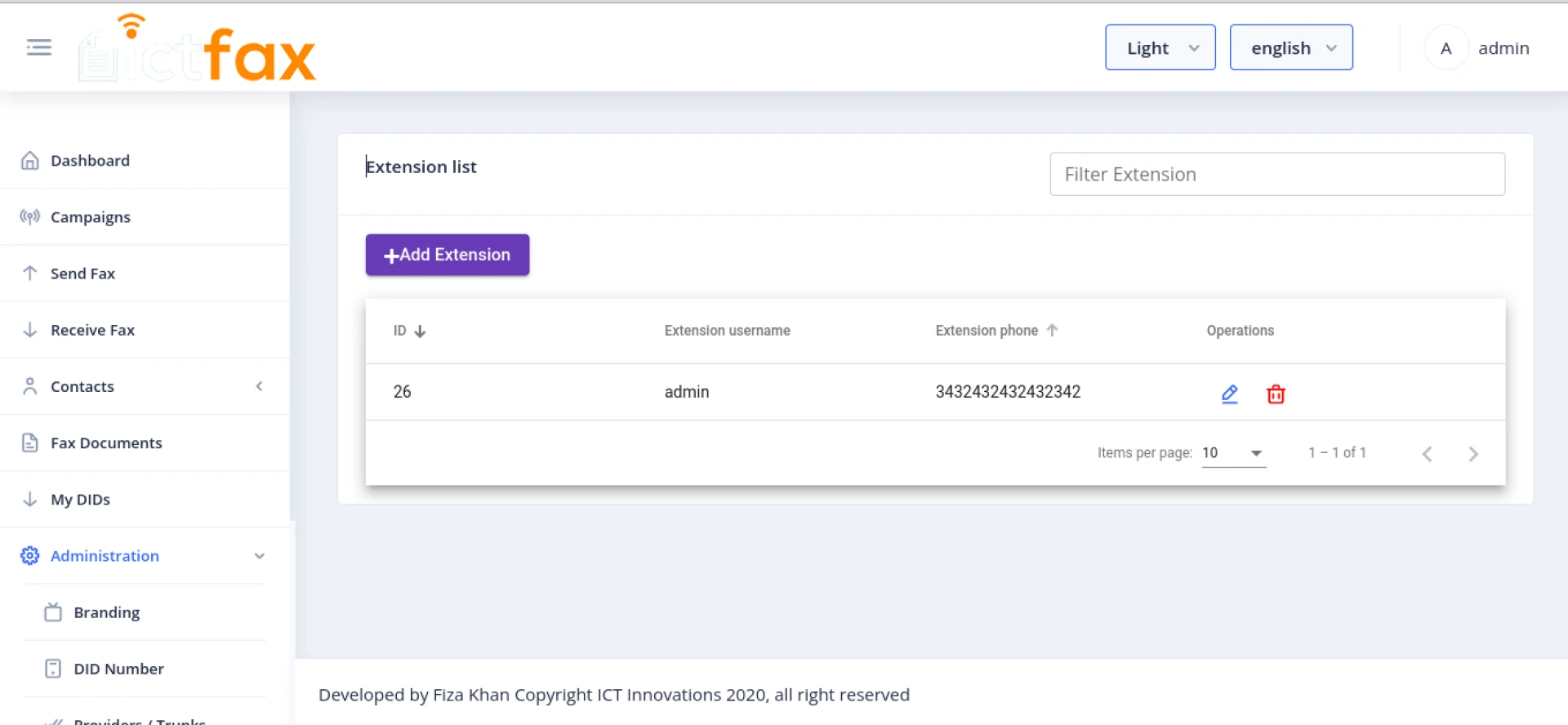Collapse the Administration menu section
This screenshot has width=1568, height=725.
pyautogui.click(x=259, y=556)
